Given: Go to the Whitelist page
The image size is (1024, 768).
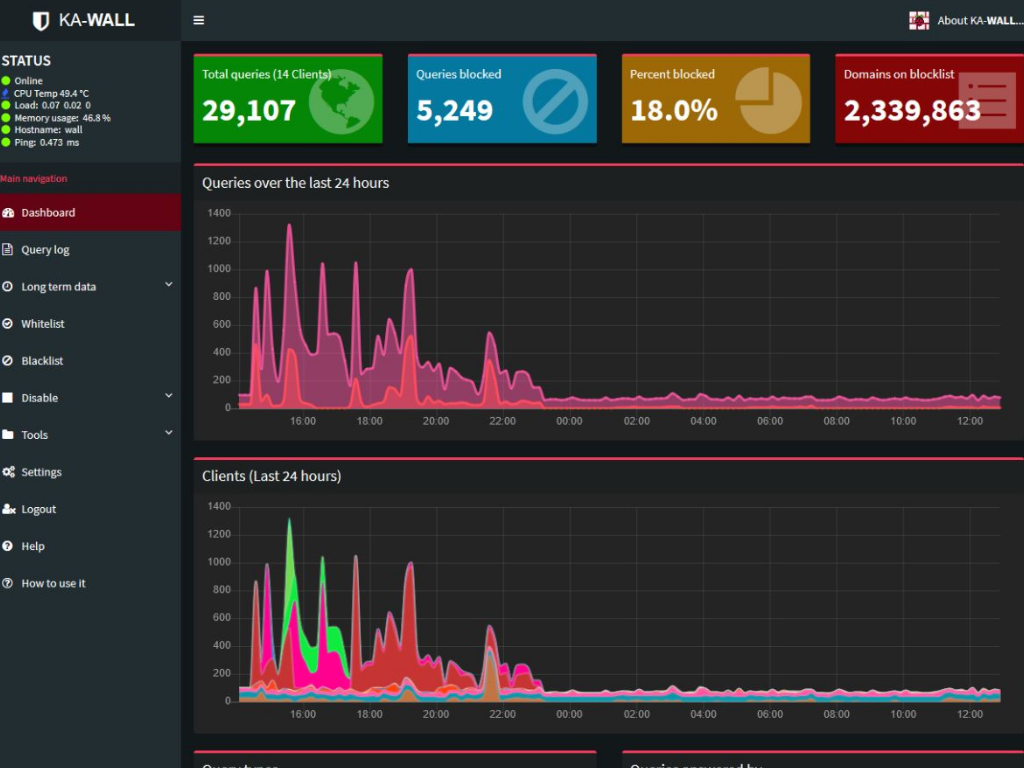Looking at the screenshot, I should click(90, 324).
